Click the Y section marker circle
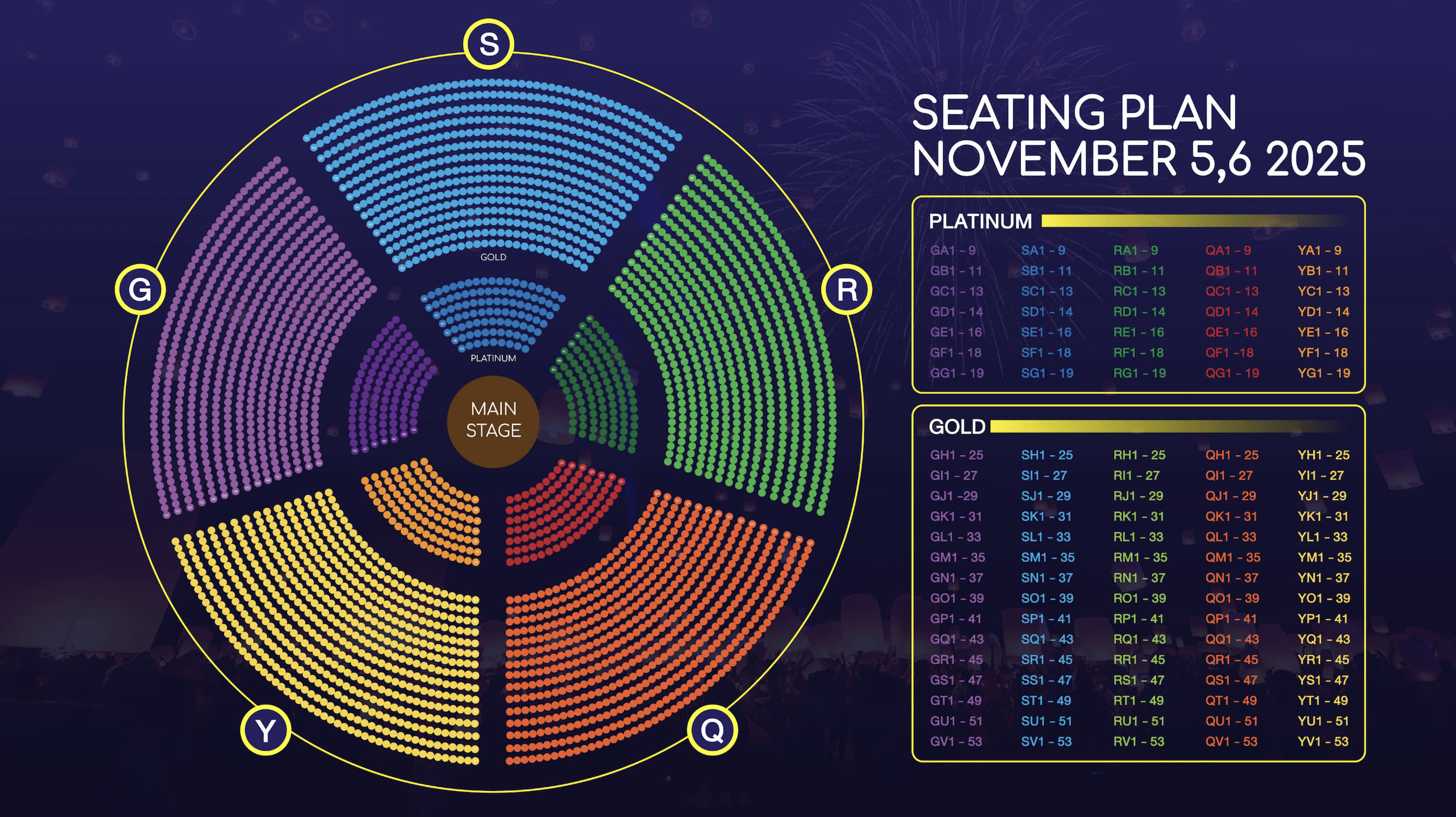This screenshot has height=817, width=1456. click(266, 730)
